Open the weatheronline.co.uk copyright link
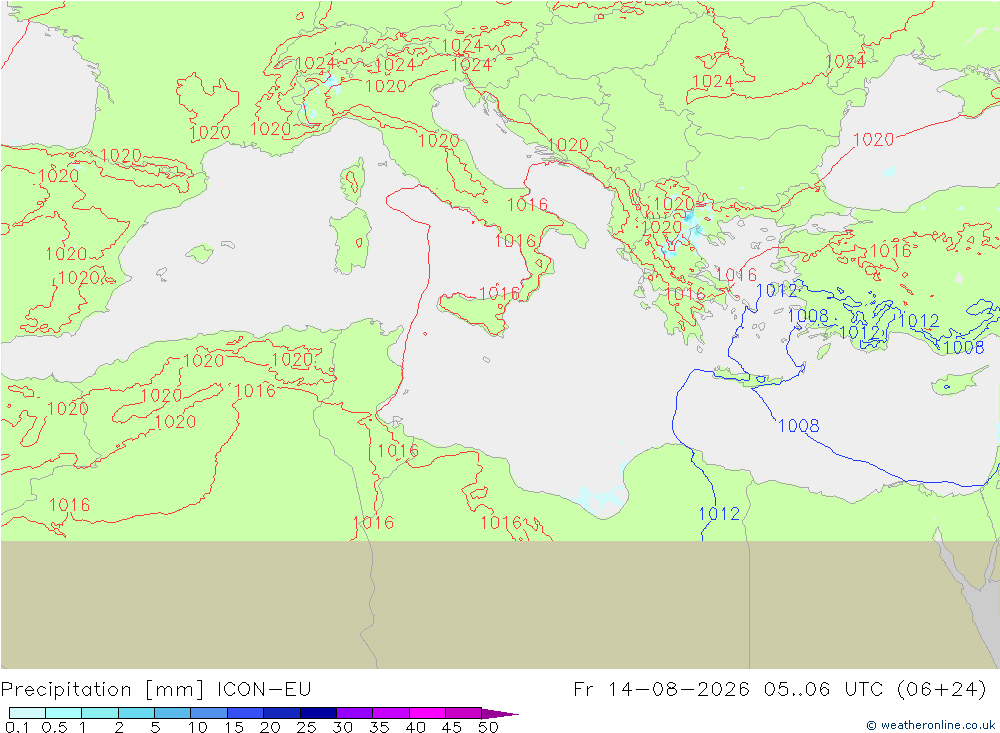Image resolution: width=1000 pixels, height=733 pixels. pyautogui.click(x=930, y=725)
